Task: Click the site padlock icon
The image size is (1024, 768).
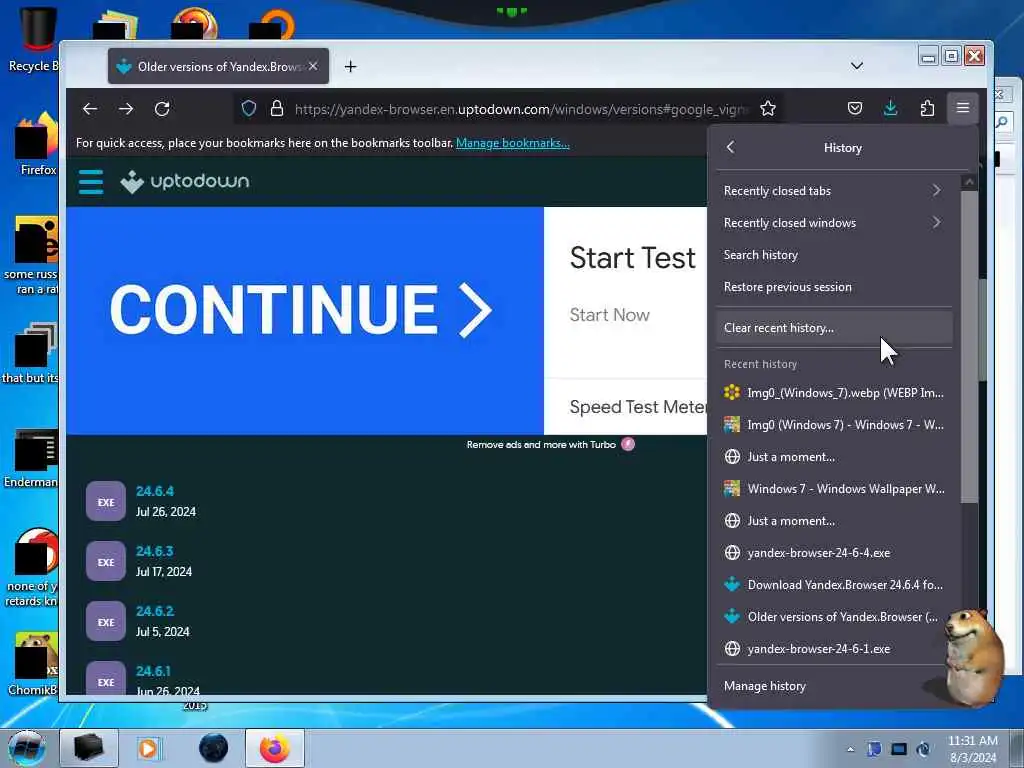Action: (277, 108)
